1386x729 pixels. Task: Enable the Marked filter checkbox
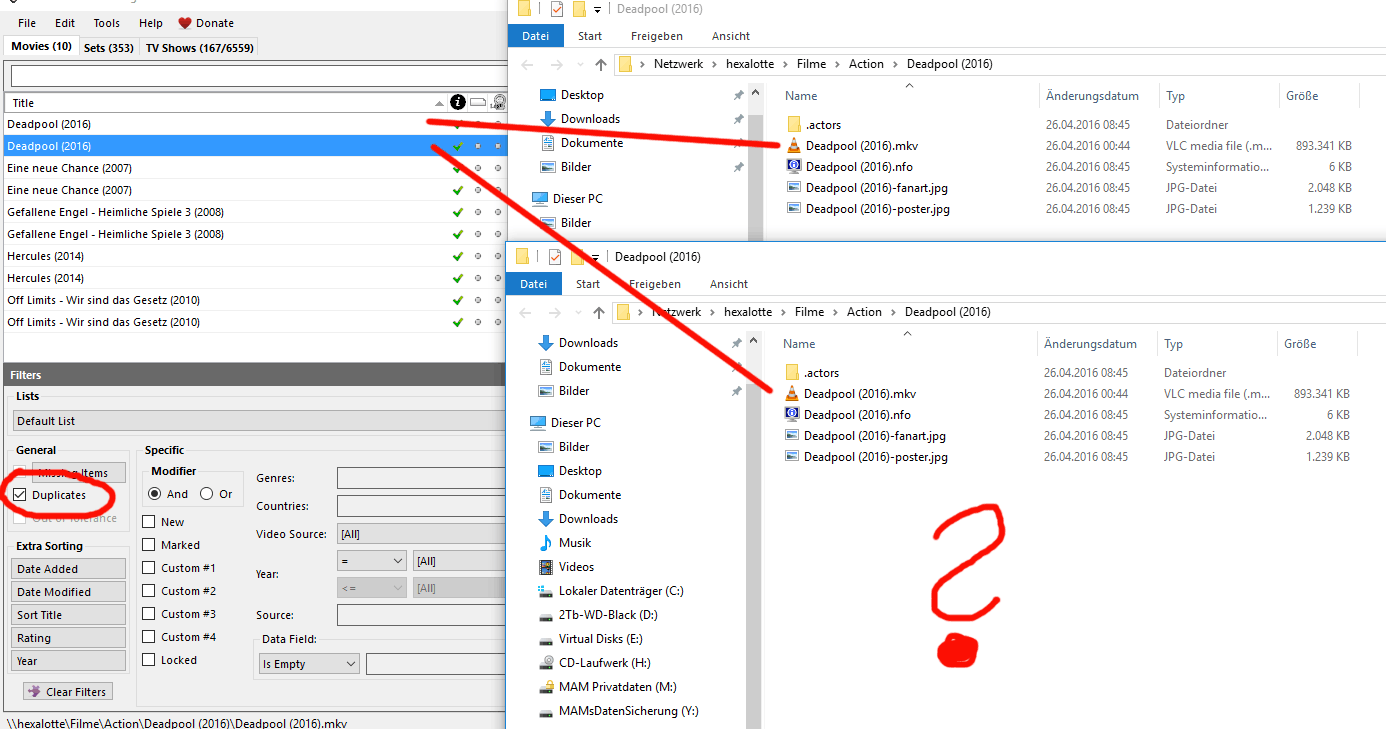click(x=148, y=545)
